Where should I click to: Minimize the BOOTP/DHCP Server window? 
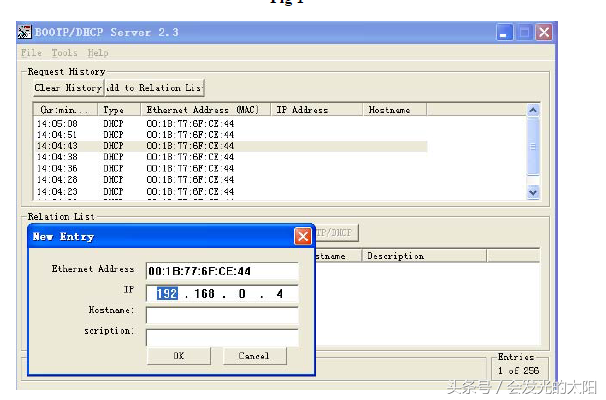pos(504,32)
